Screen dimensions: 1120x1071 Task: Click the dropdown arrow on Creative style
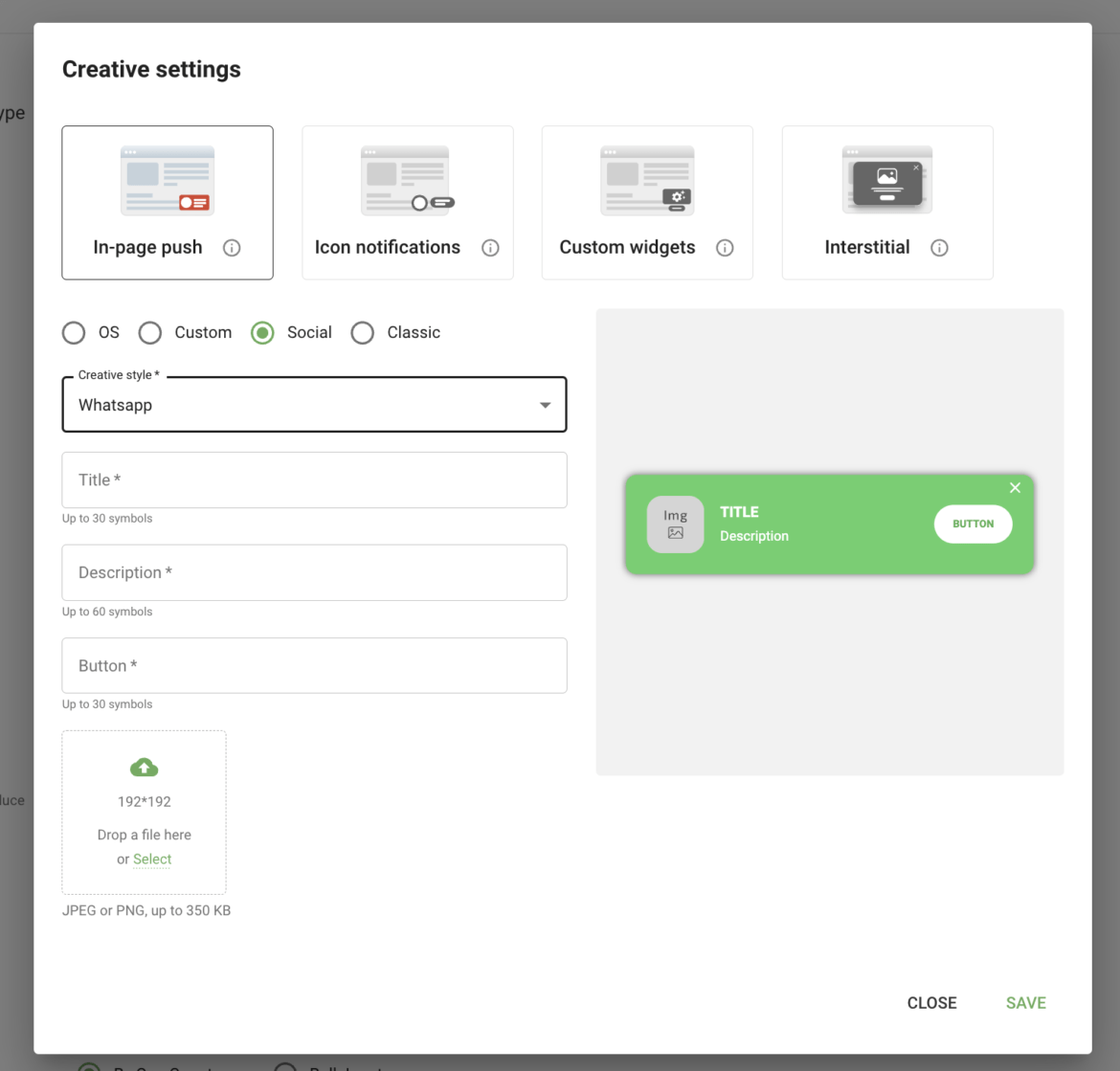click(545, 405)
